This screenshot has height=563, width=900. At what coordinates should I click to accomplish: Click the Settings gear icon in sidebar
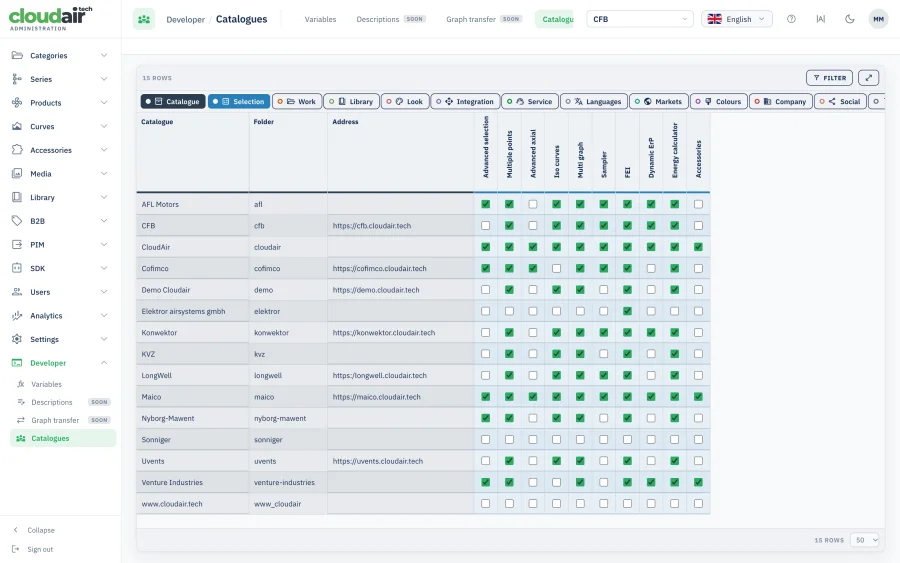(17, 339)
